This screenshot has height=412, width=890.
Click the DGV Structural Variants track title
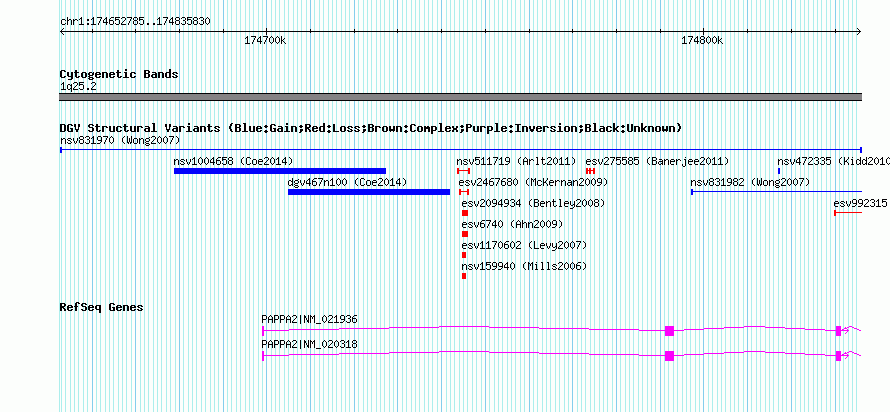tap(371, 128)
